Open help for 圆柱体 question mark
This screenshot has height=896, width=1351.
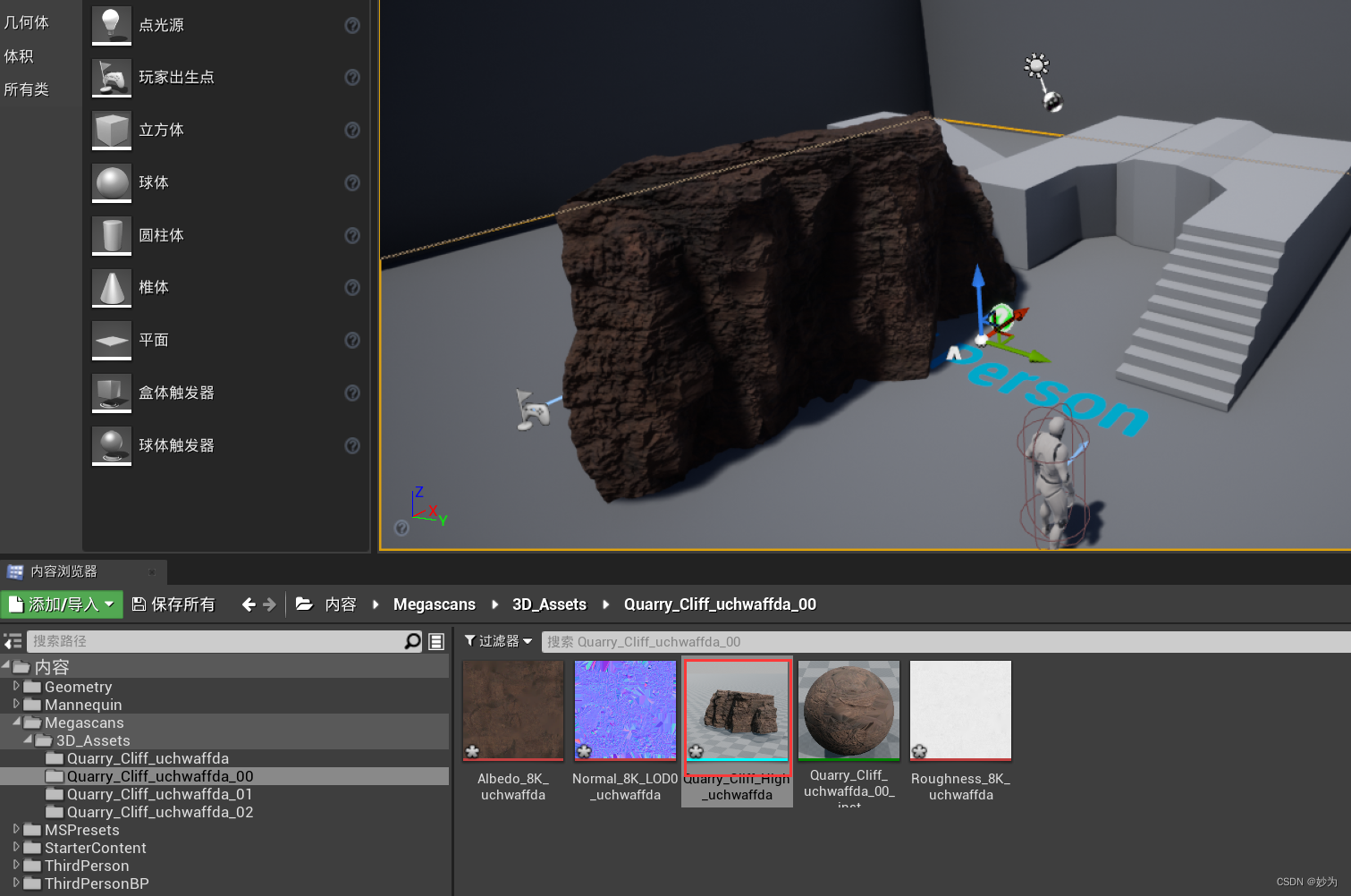tap(352, 235)
